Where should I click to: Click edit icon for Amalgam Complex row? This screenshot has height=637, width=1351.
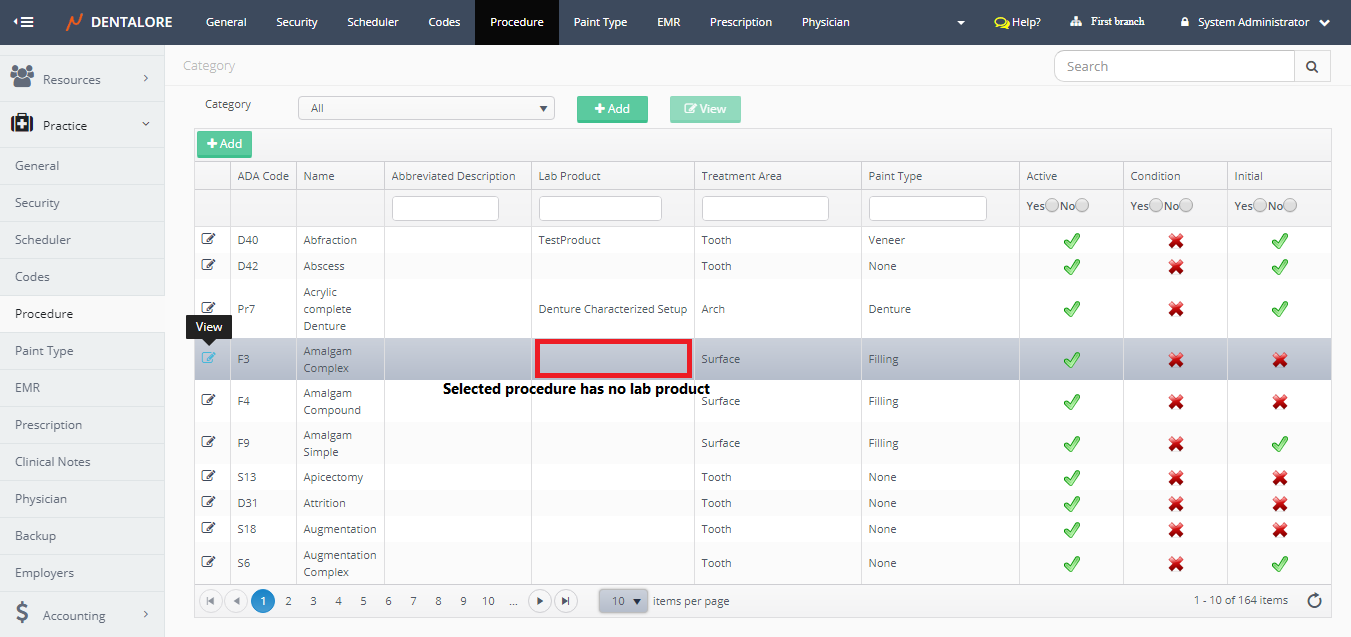[x=208, y=358]
